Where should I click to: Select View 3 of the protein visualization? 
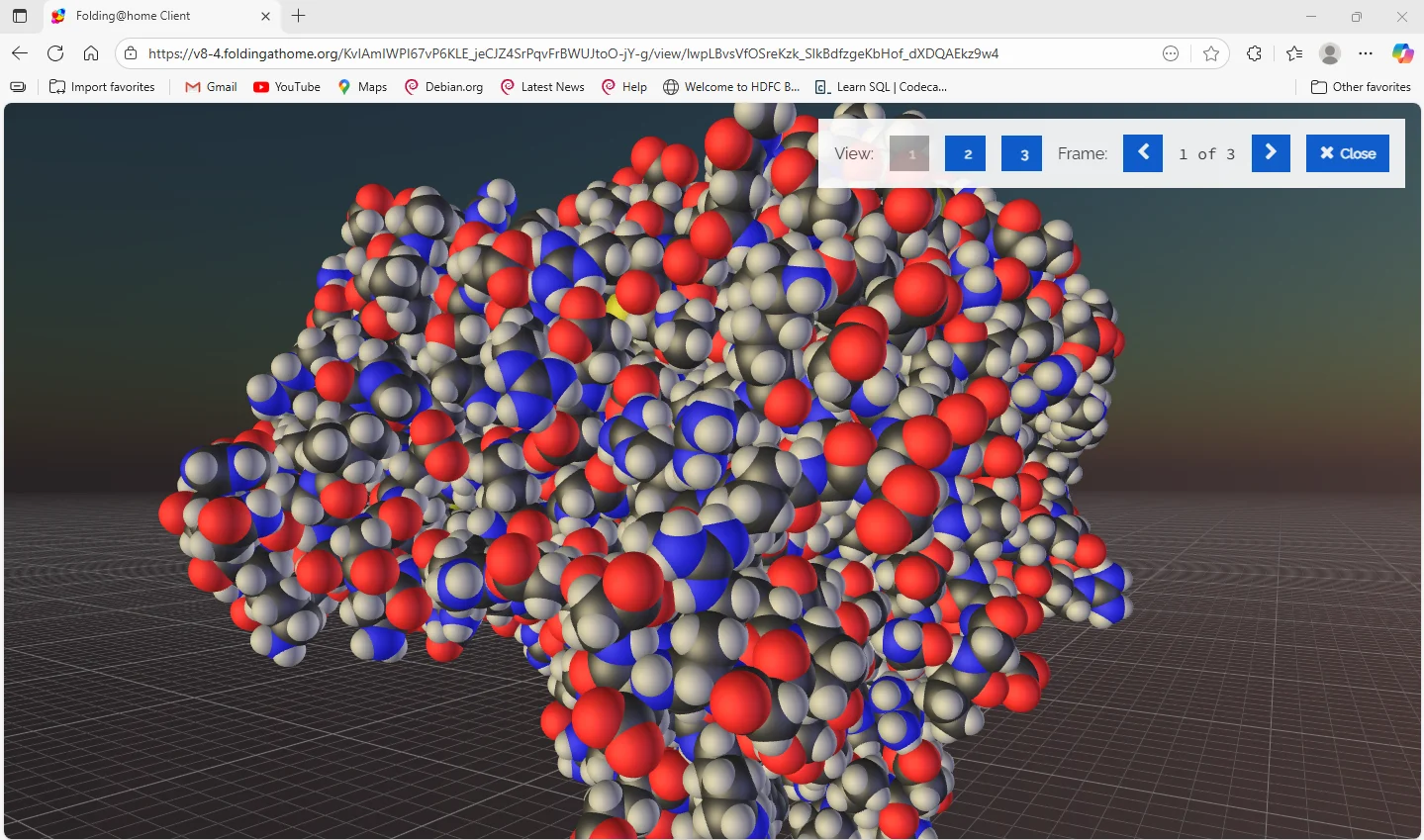(x=1021, y=153)
